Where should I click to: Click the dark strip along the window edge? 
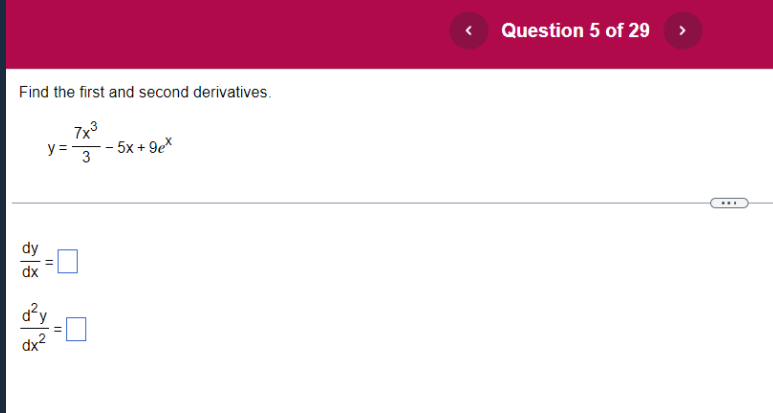click(2, 206)
